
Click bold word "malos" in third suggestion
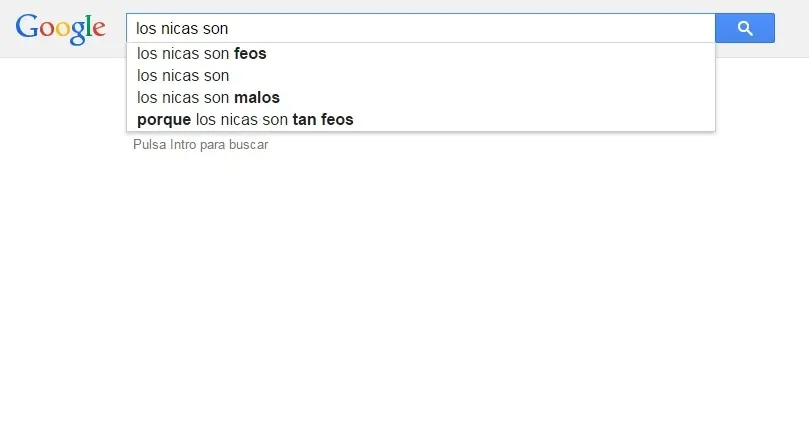257,98
